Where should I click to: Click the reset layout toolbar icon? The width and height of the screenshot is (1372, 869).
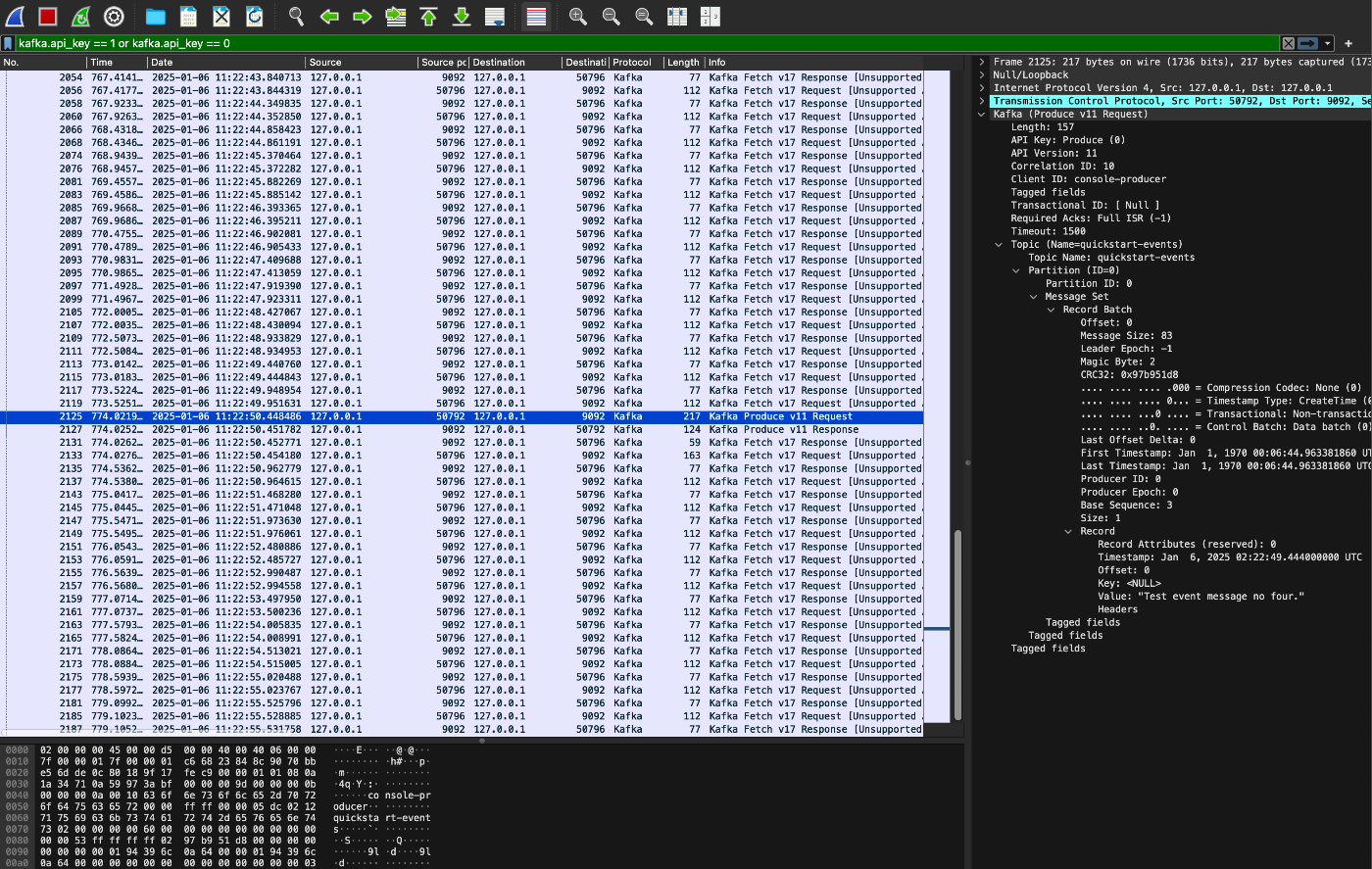point(710,16)
